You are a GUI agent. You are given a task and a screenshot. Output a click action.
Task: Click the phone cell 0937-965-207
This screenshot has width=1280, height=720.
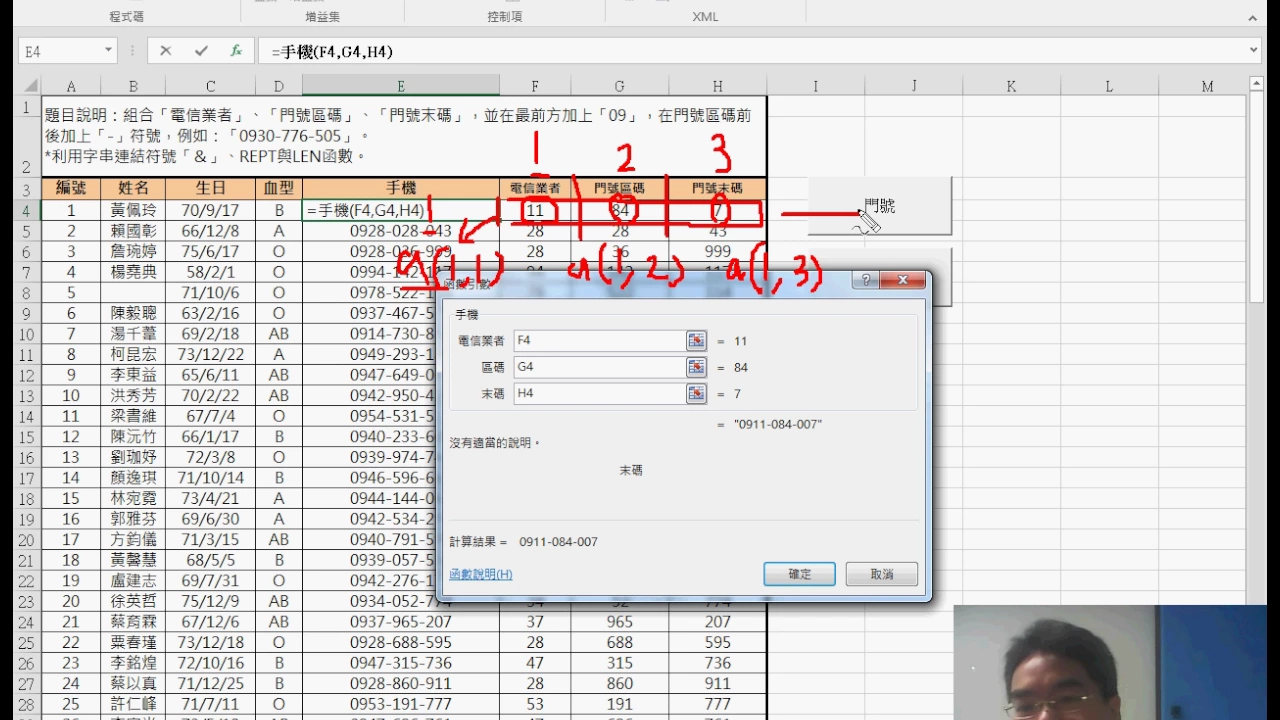(401, 622)
